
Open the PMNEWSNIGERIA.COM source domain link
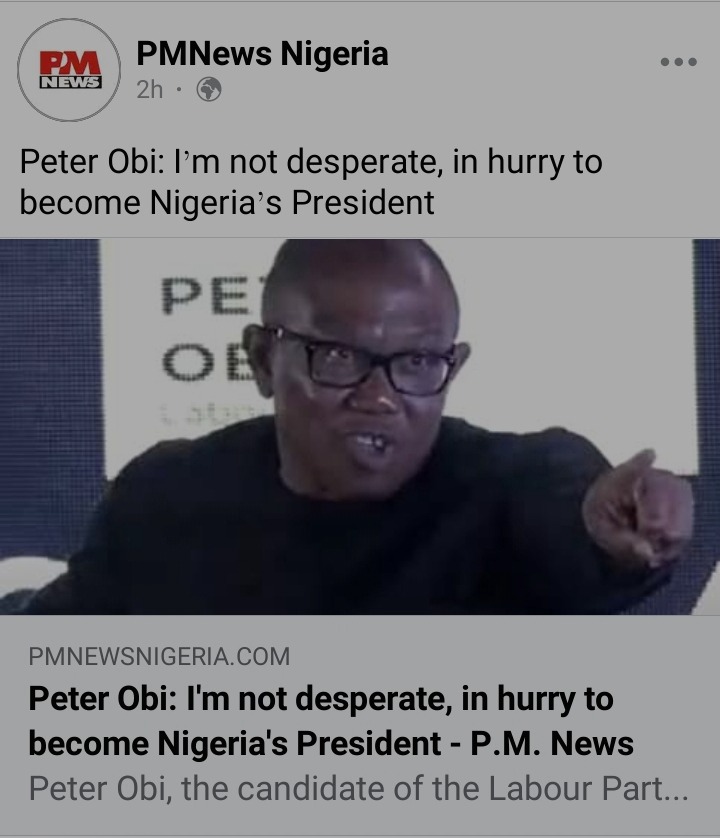point(159,656)
